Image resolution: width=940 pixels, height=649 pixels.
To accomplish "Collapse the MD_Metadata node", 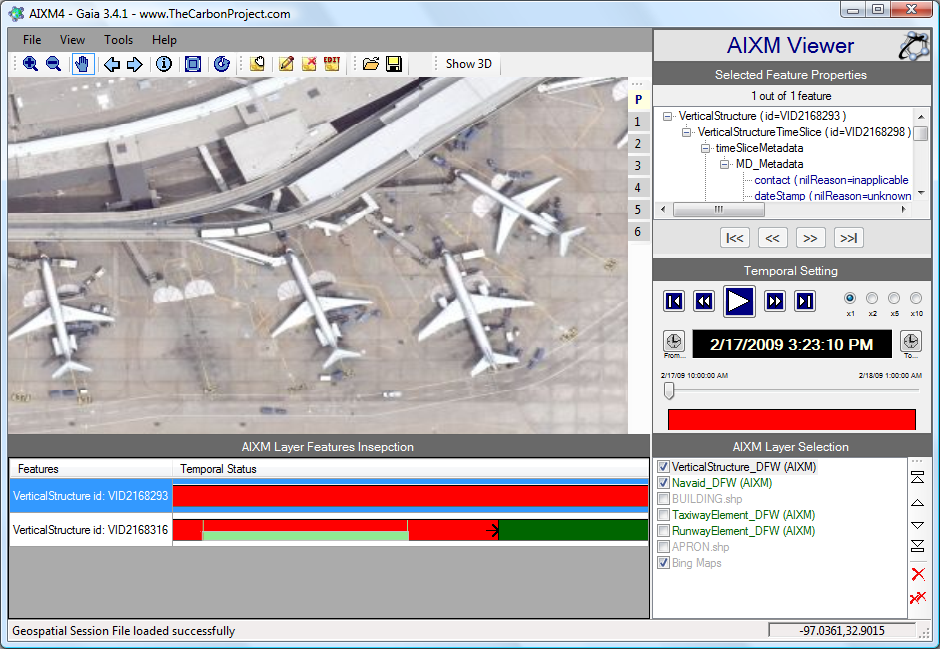I will click(x=725, y=164).
